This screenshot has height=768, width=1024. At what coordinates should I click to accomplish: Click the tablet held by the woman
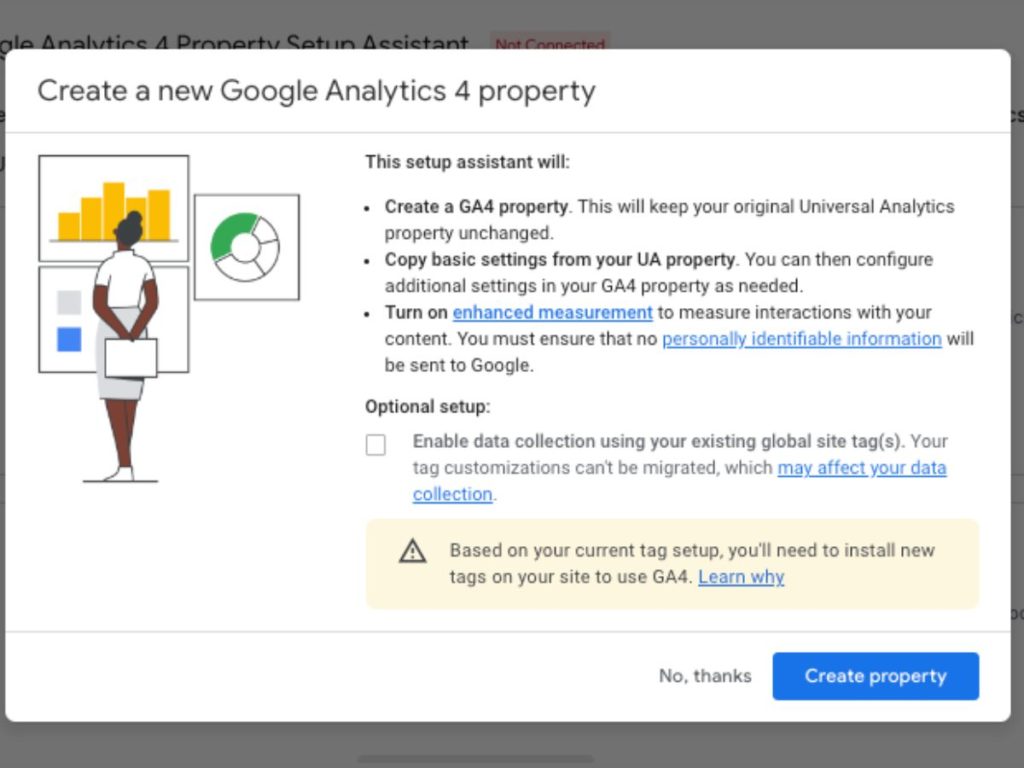131,358
